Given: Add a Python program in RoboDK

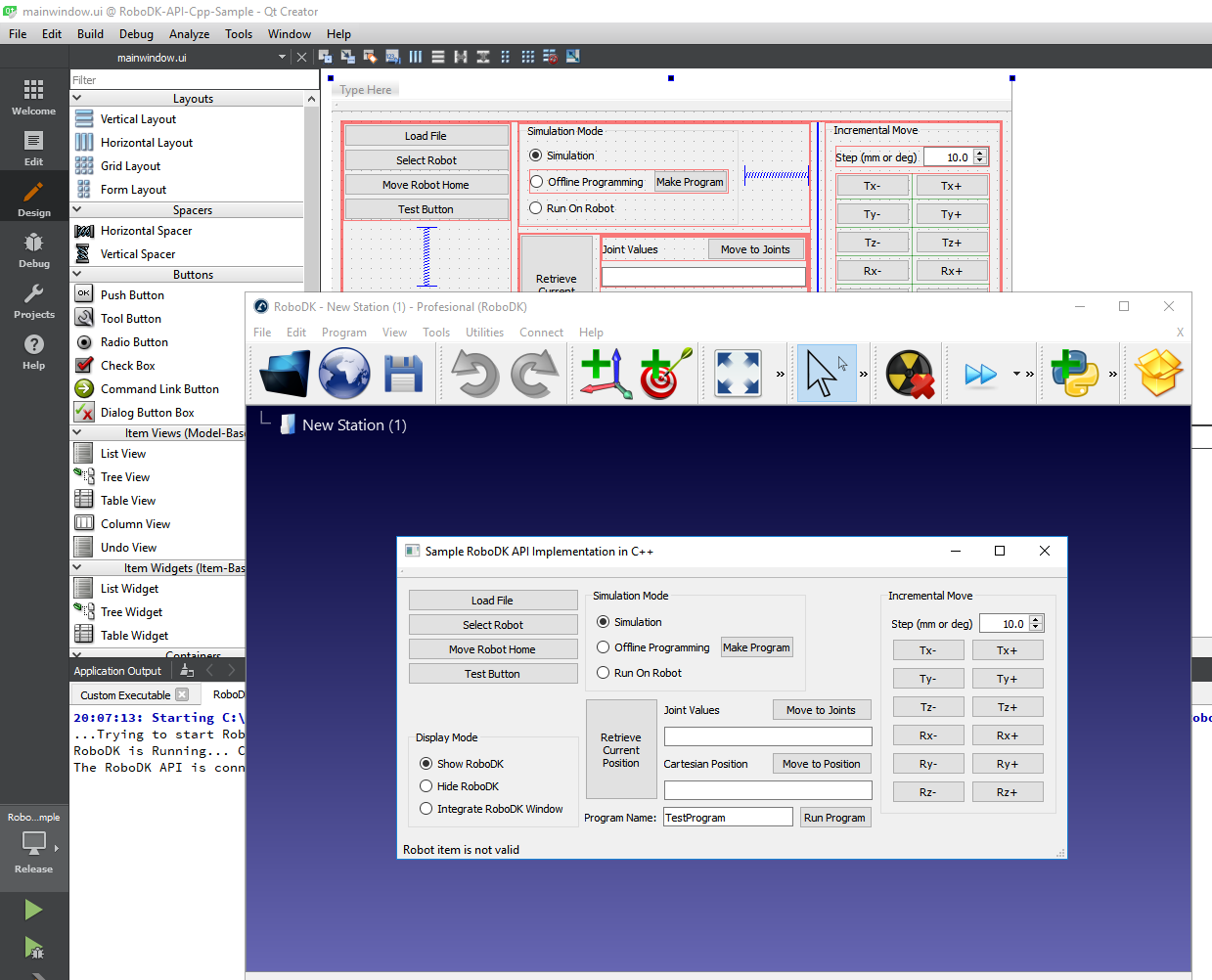Looking at the screenshot, I should (1075, 374).
